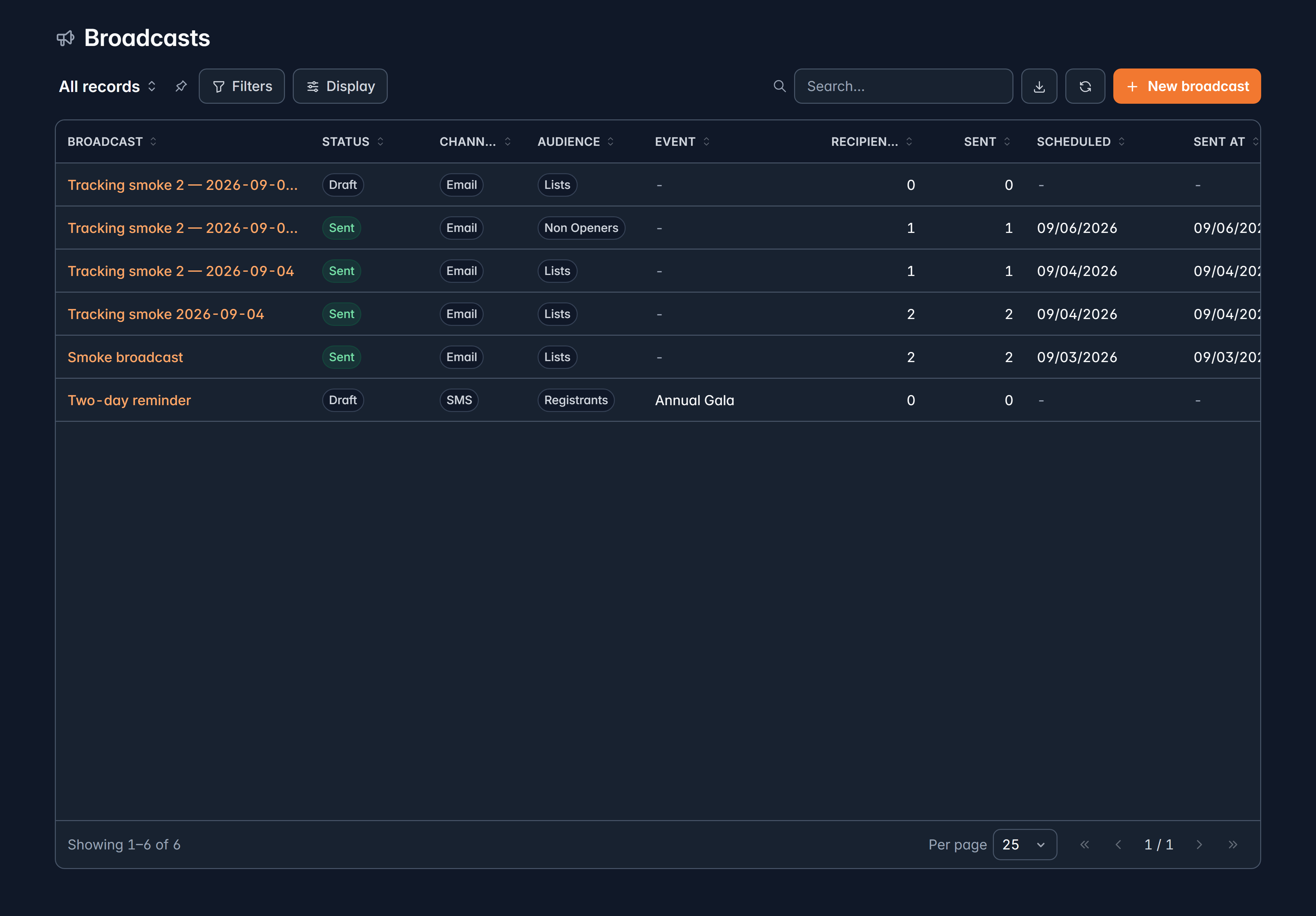
Task: Go to previous page arrow
Action: pyautogui.click(x=1118, y=844)
